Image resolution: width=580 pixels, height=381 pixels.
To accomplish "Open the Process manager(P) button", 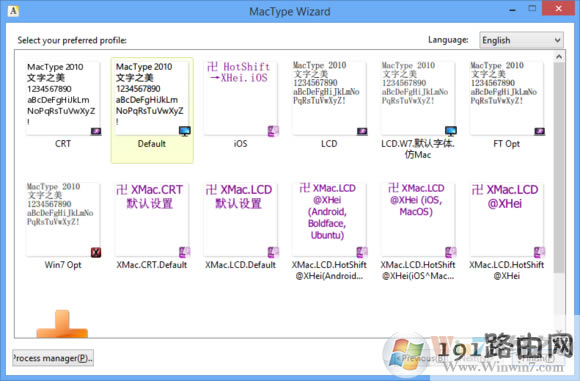I will click(53, 358).
